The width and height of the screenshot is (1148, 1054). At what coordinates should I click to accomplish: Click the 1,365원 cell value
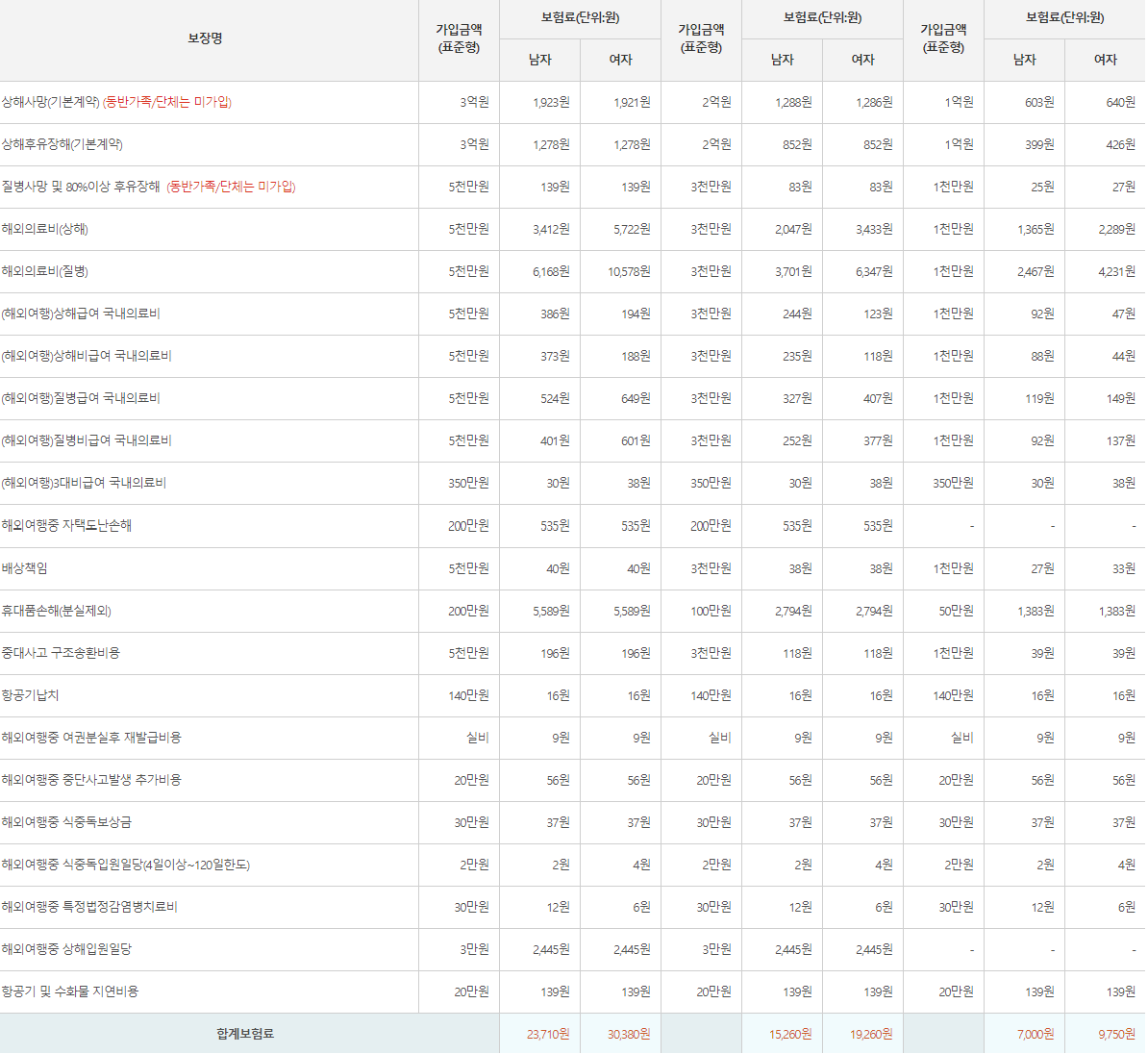point(1036,230)
